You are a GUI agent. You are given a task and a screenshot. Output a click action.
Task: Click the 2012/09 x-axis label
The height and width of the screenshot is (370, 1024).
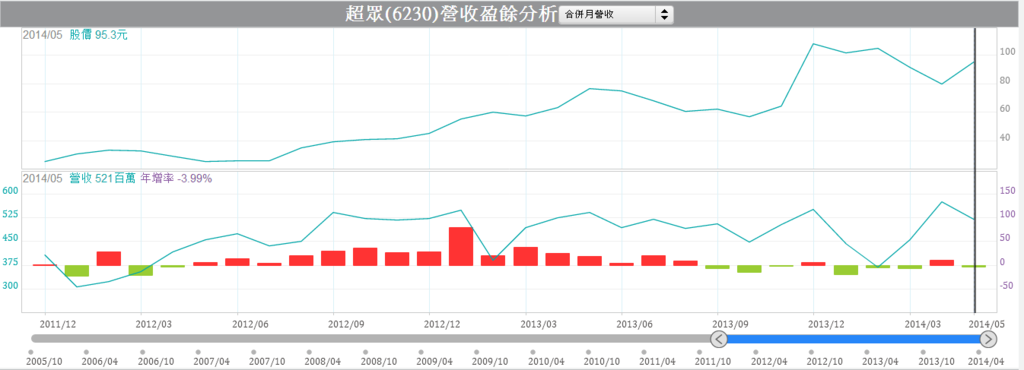click(x=346, y=324)
